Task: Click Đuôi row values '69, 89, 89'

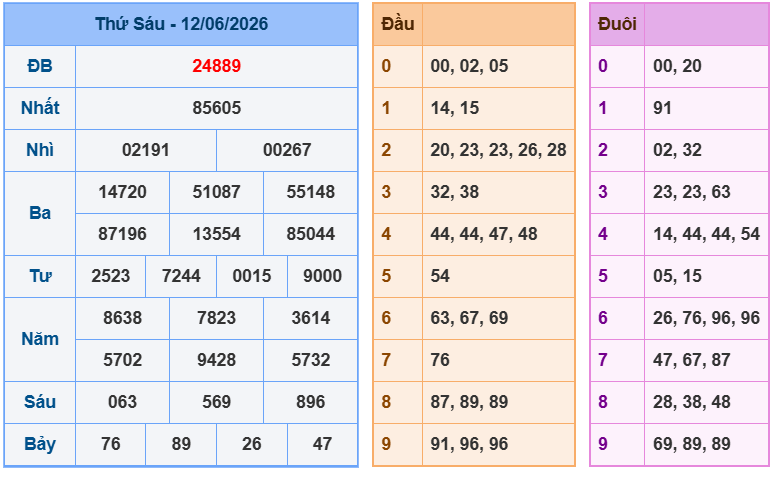Action: (x=692, y=444)
